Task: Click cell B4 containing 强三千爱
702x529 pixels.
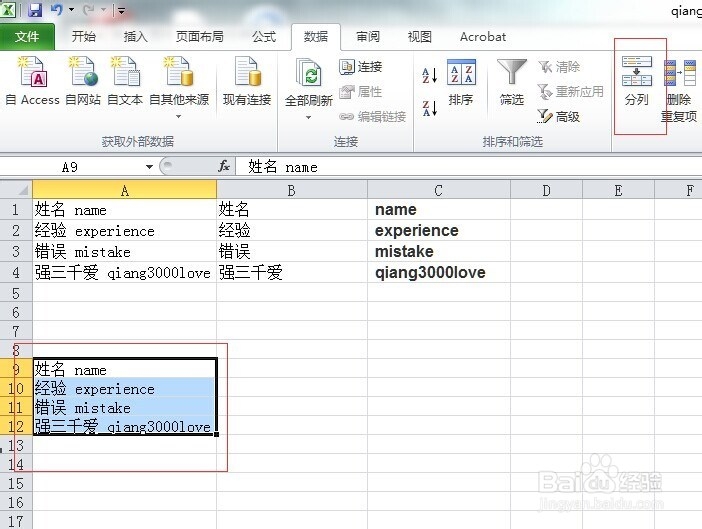Action: pyautogui.click(x=292, y=272)
